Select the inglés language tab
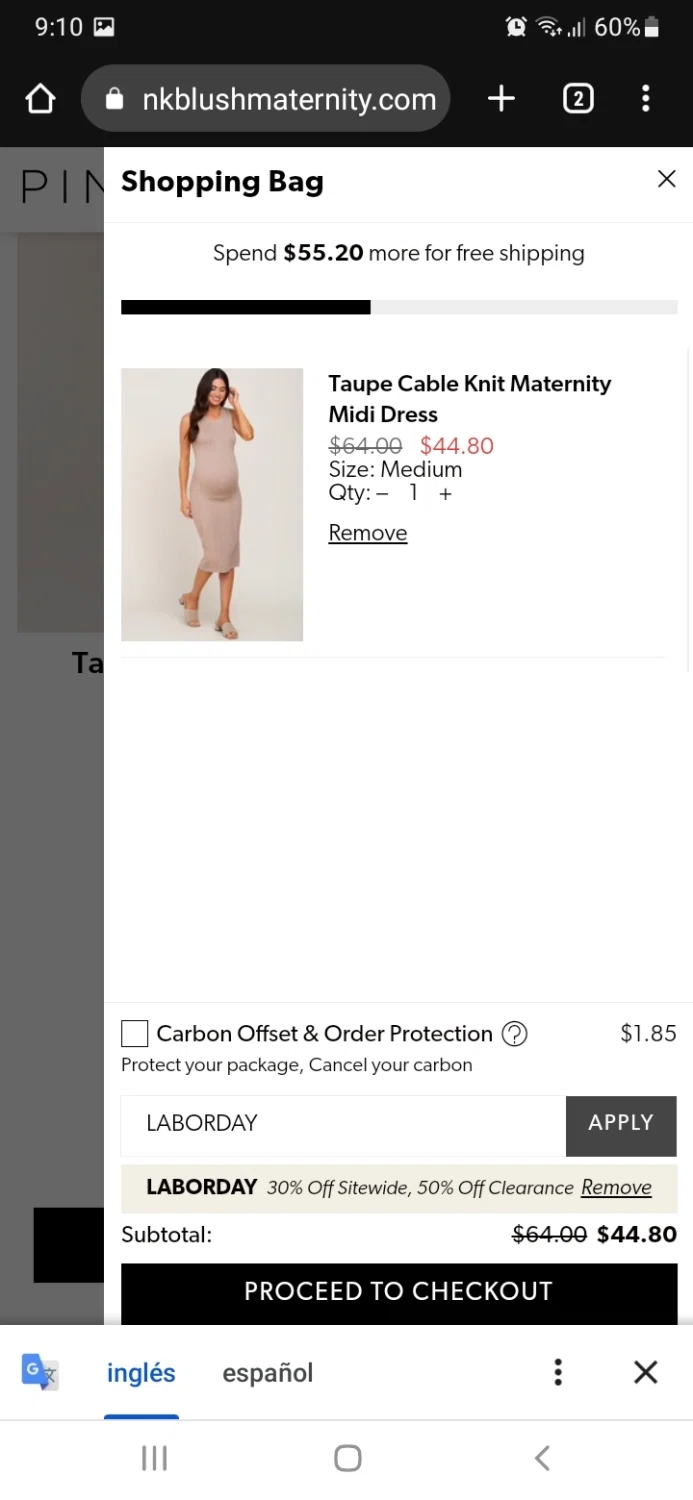Screen dimensions: 693x1500 [141, 1373]
